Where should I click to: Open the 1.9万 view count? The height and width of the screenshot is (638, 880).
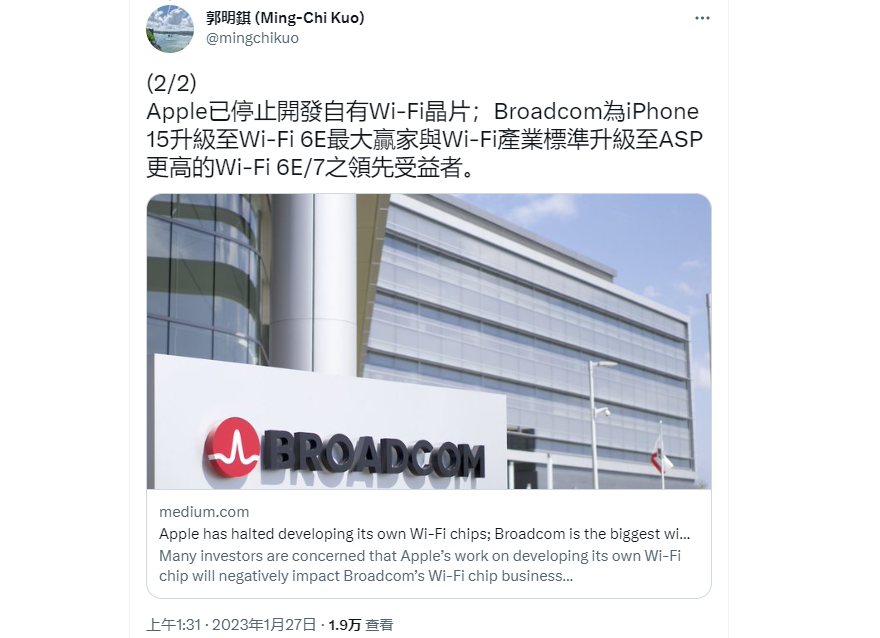click(x=345, y=625)
